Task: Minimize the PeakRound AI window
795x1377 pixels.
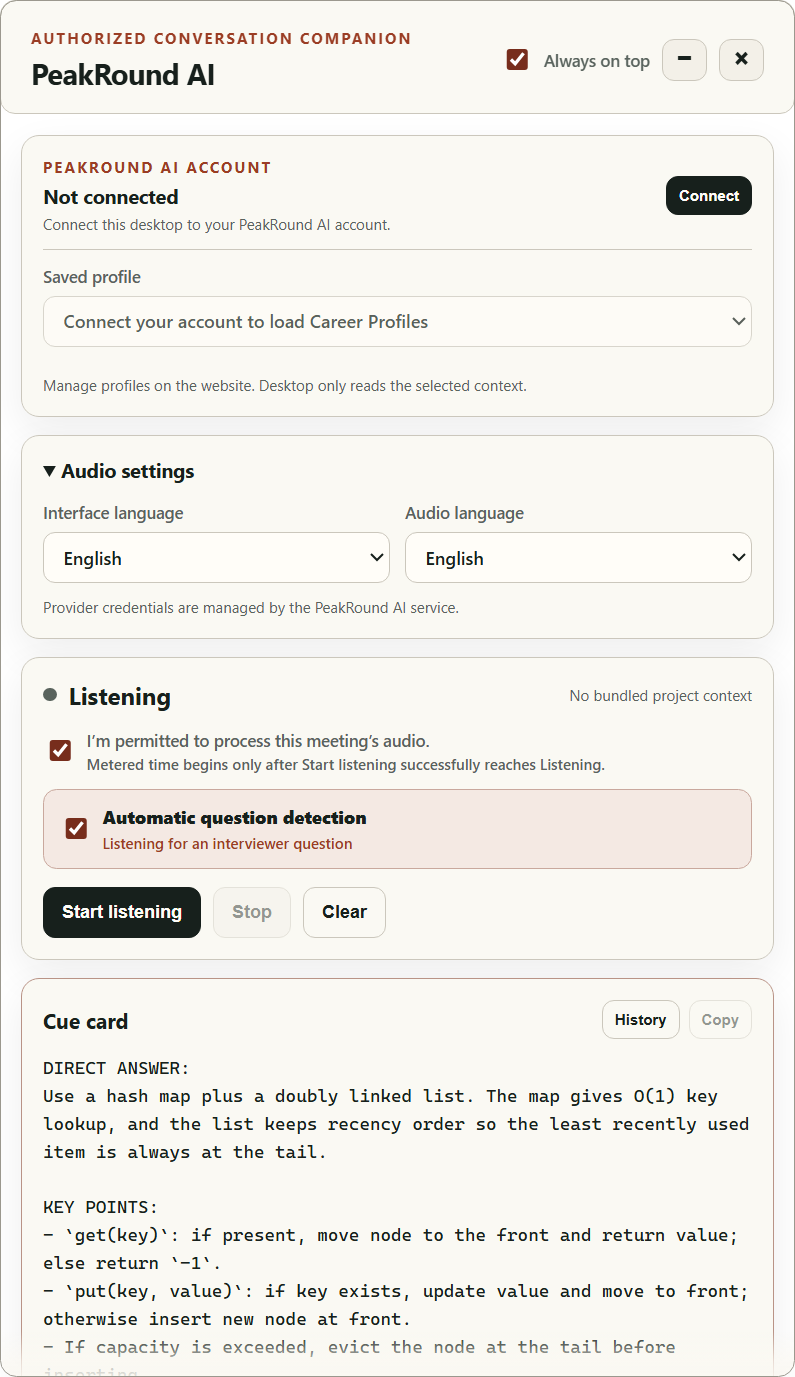Action: pos(684,60)
